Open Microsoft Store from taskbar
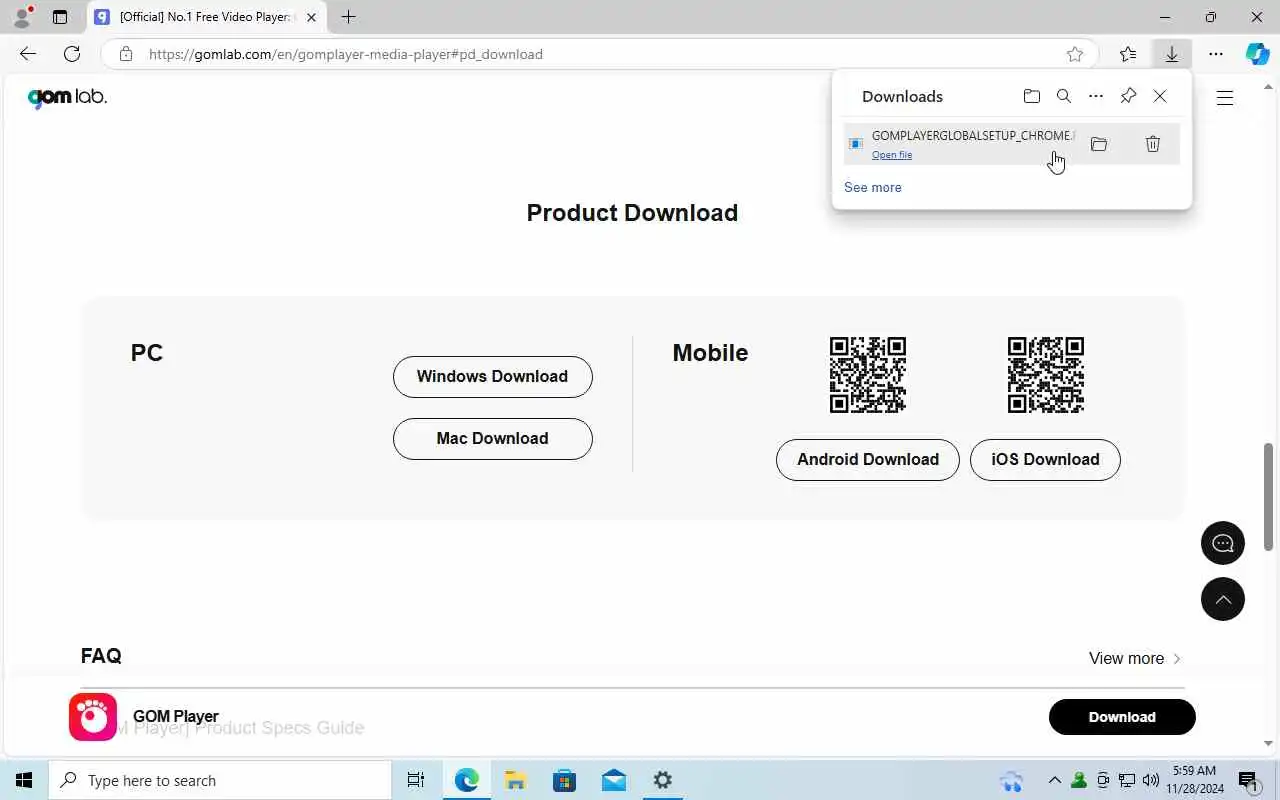This screenshot has height=800, width=1280. [564, 780]
